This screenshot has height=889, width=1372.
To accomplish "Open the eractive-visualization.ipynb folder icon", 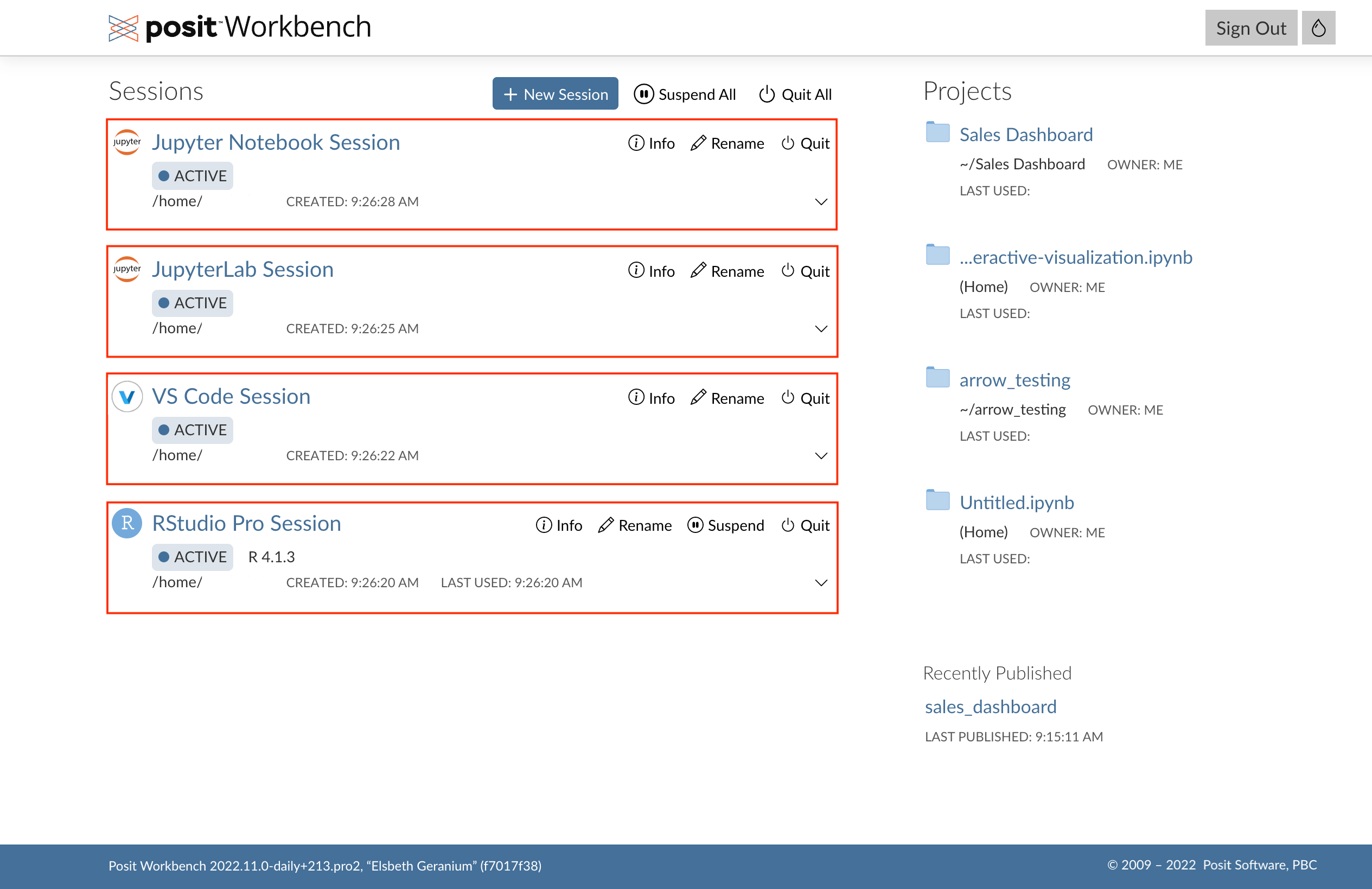I will coord(937,255).
